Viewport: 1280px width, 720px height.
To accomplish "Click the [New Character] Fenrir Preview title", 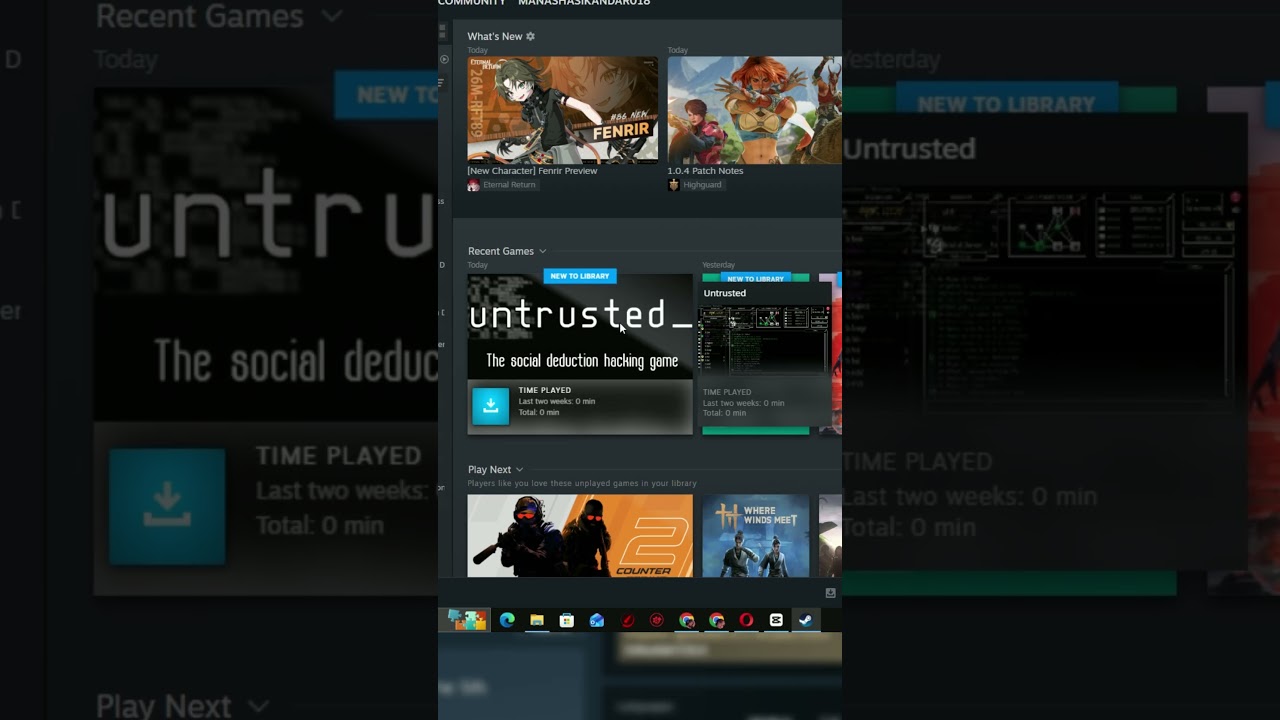I will coord(532,171).
